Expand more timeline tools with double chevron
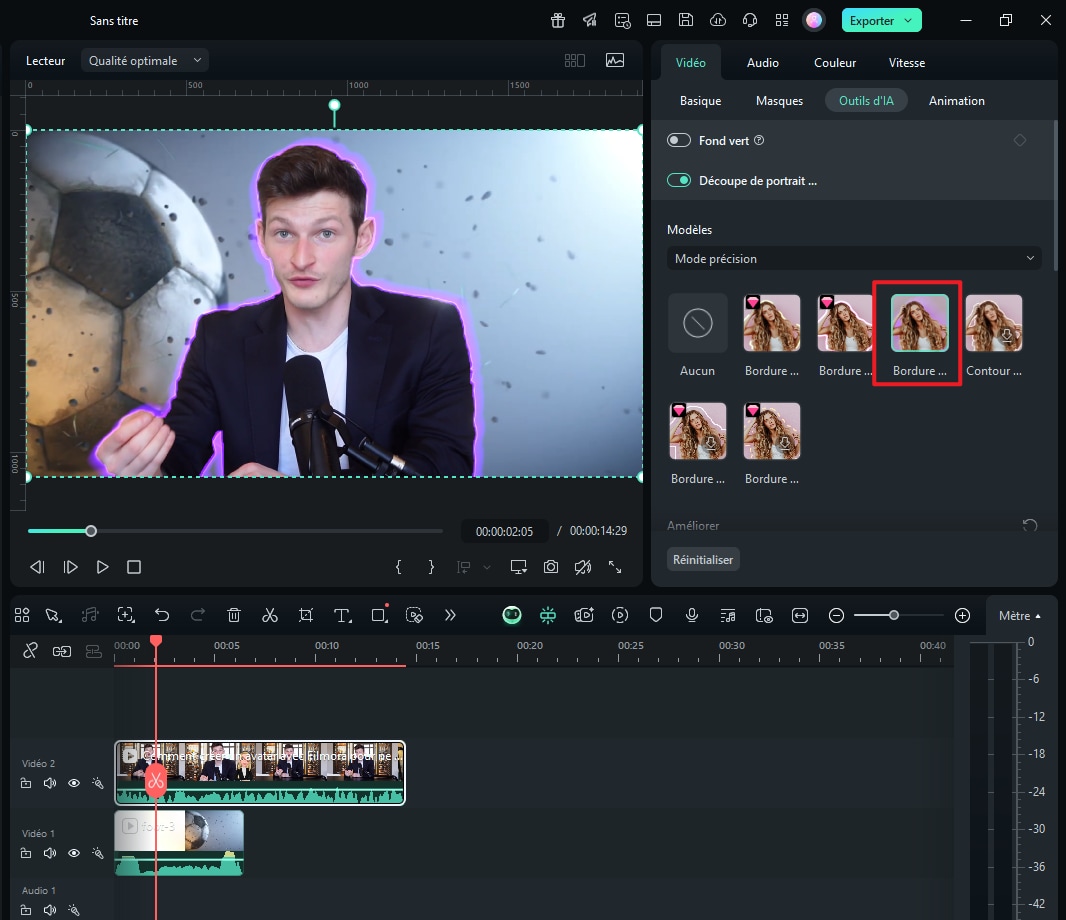 tap(450, 615)
